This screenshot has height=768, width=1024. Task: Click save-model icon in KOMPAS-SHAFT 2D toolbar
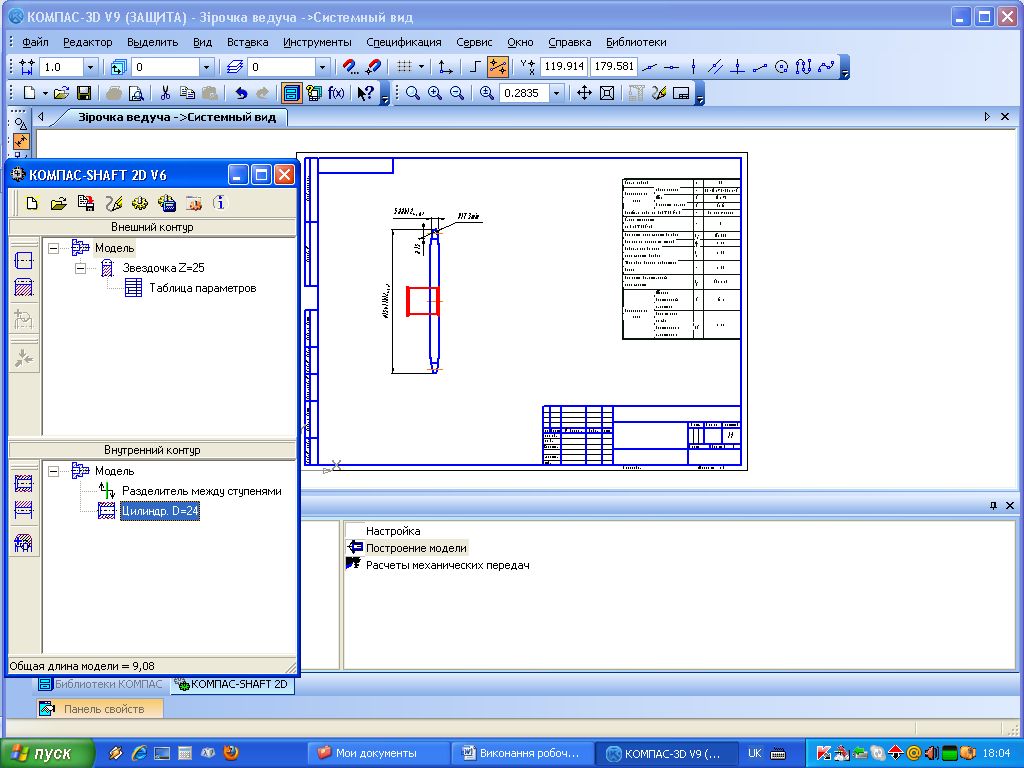(86, 203)
